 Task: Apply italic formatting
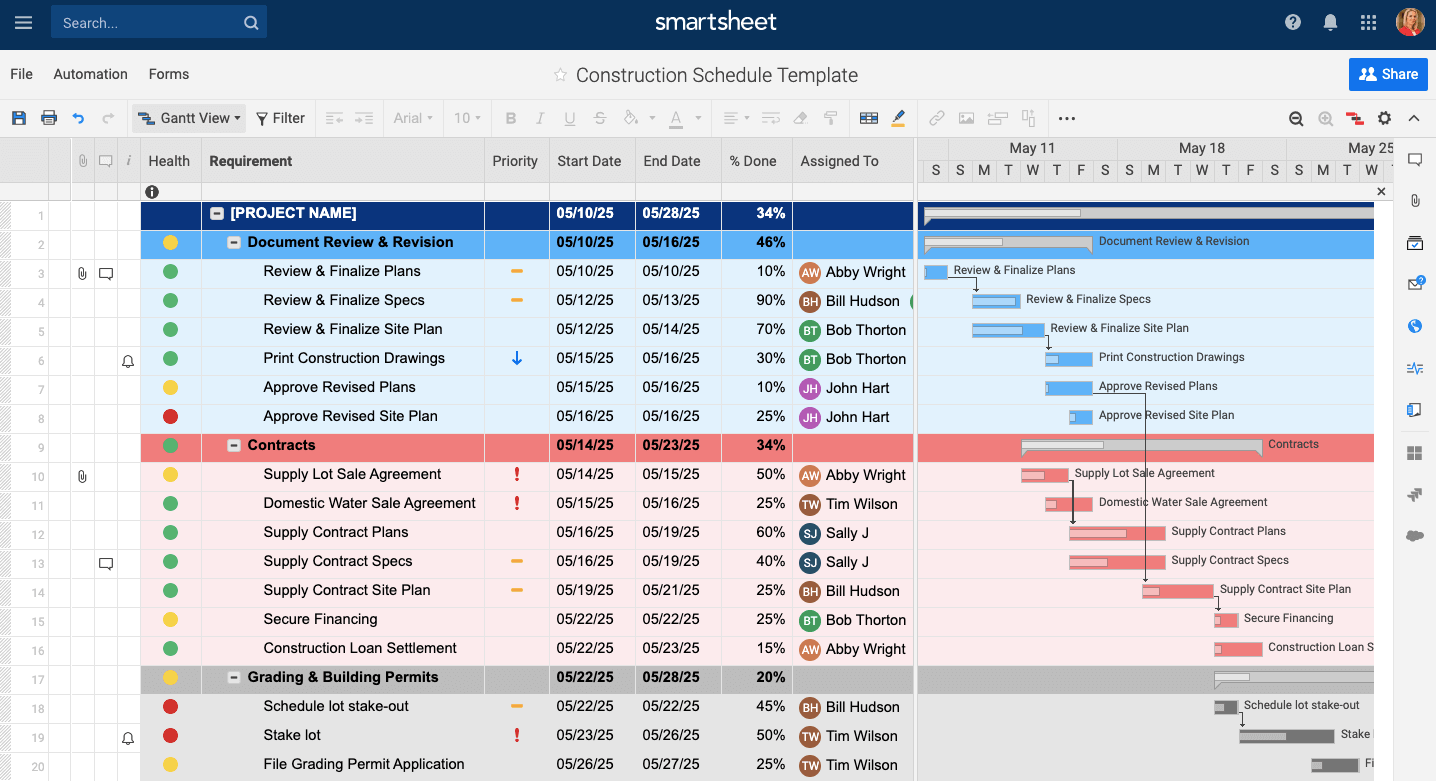coord(540,118)
